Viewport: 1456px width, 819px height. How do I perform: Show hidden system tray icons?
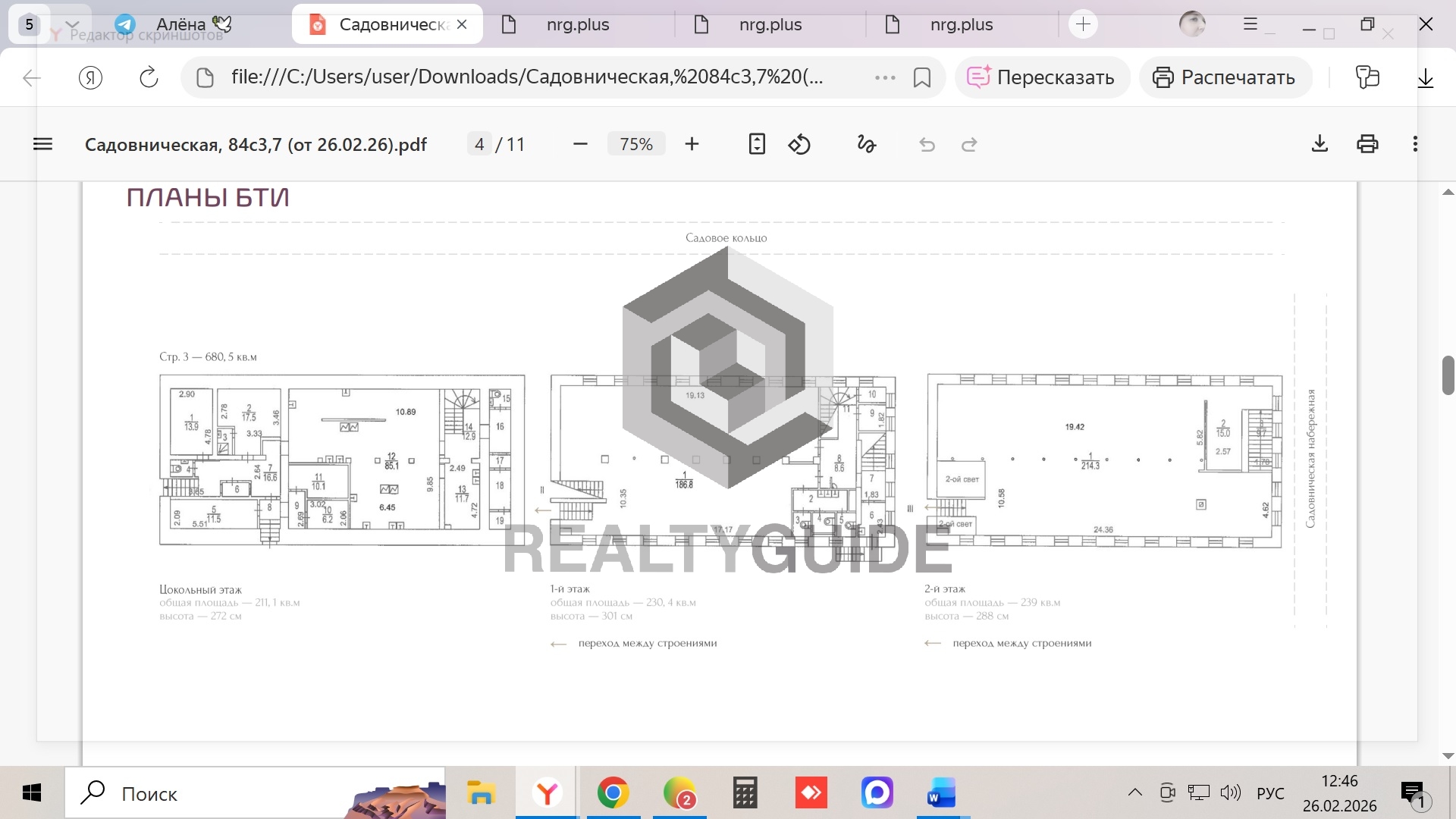[x=1134, y=793]
